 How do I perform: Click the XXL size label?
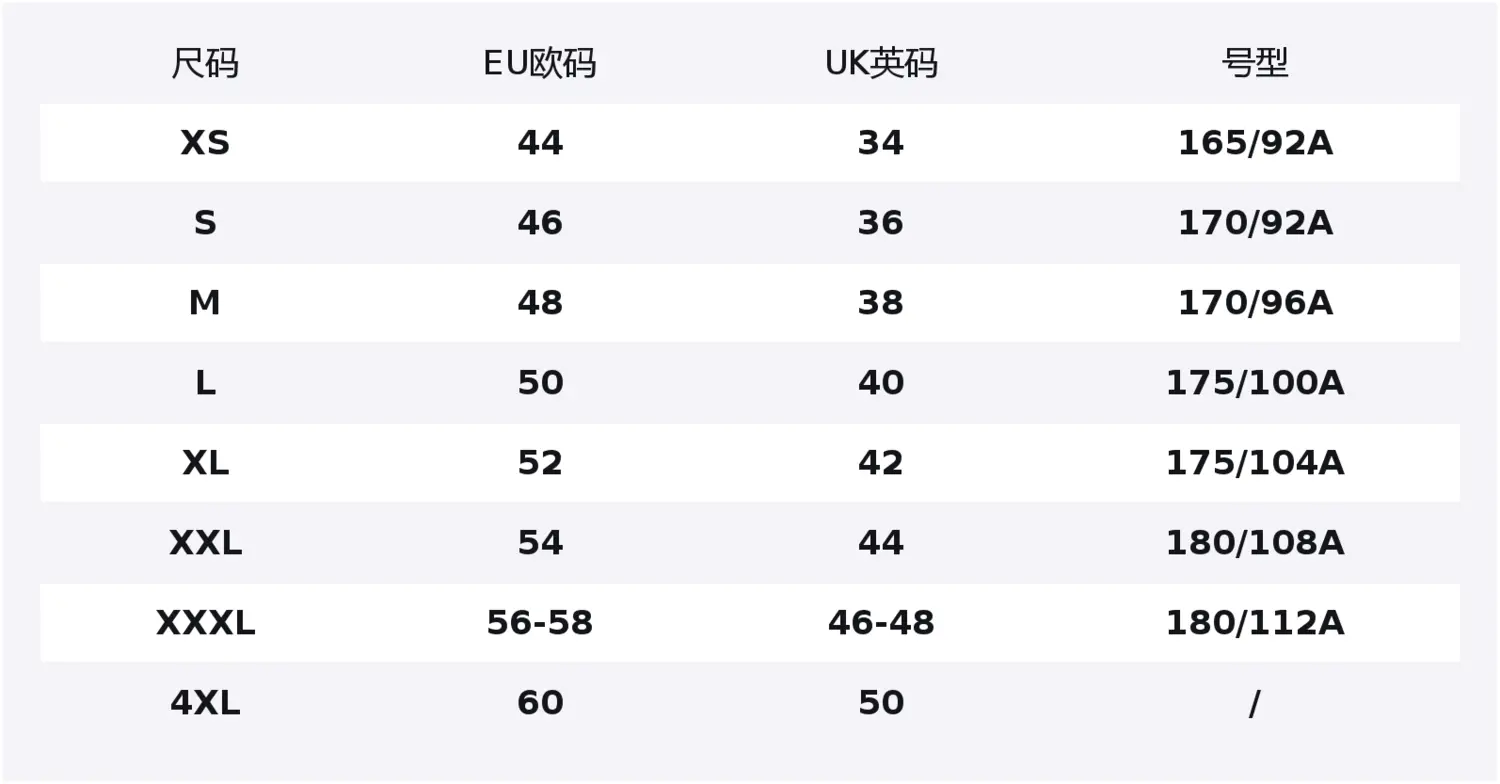click(205, 543)
